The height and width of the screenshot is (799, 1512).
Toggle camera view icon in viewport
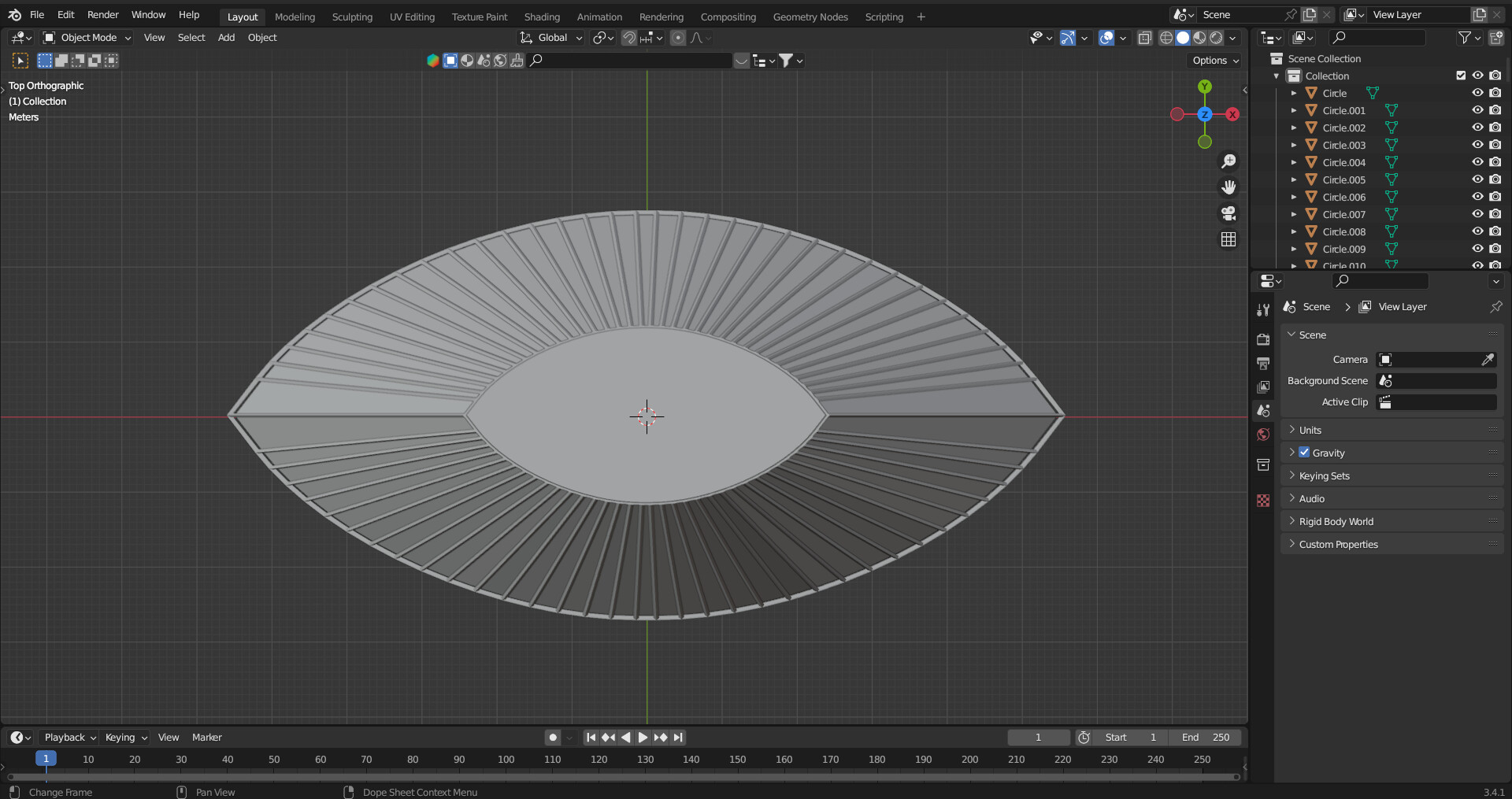[x=1228, y=213]
